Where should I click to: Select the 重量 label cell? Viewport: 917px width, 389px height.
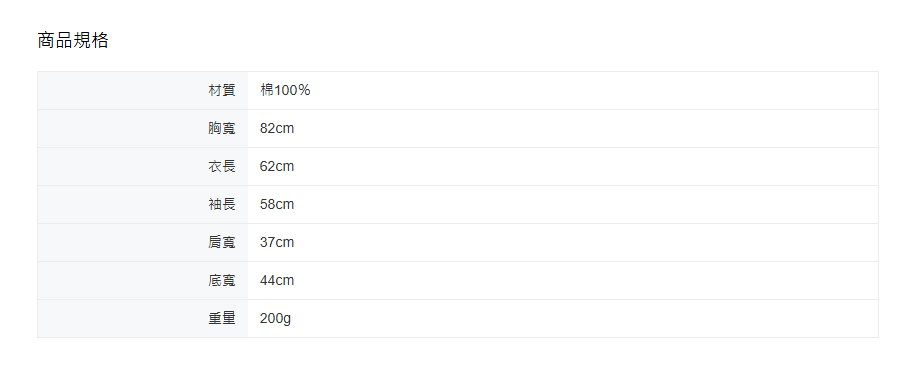[143, 319]
